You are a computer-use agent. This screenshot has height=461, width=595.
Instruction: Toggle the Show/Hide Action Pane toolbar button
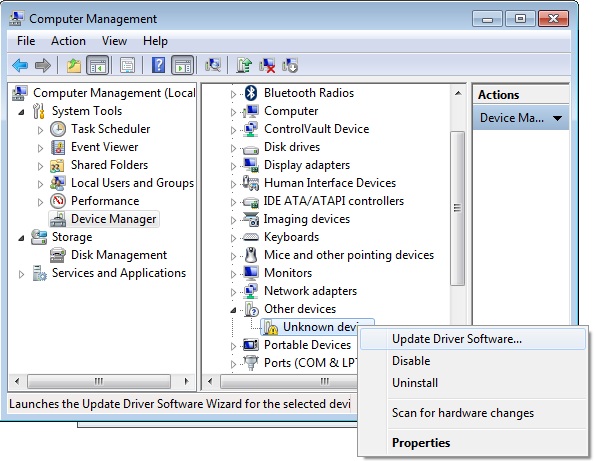click(183, 66)
